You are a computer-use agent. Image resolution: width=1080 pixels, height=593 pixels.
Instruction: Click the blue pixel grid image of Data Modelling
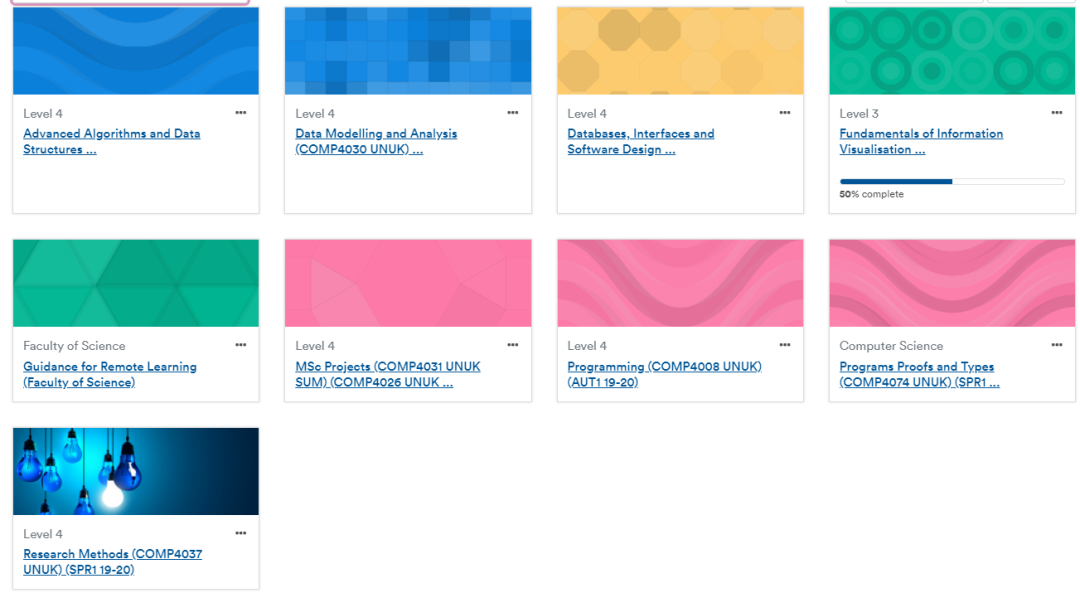click(x=408, y=51)
